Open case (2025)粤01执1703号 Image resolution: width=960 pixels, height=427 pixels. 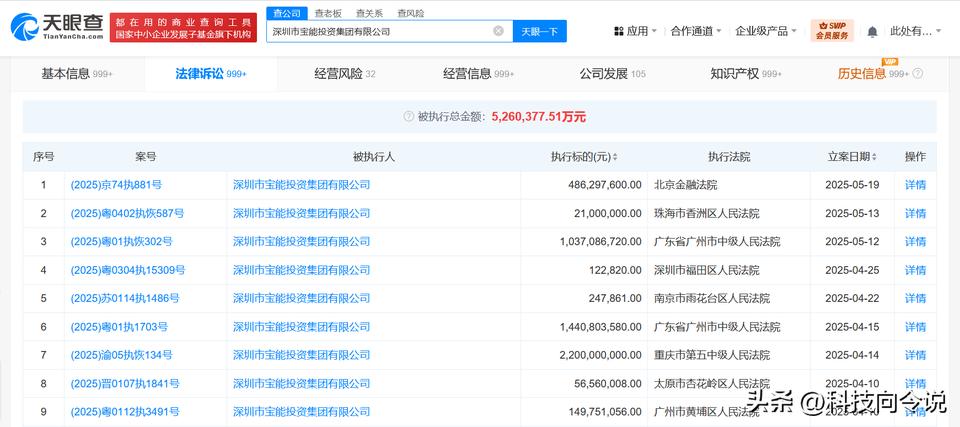119,327
